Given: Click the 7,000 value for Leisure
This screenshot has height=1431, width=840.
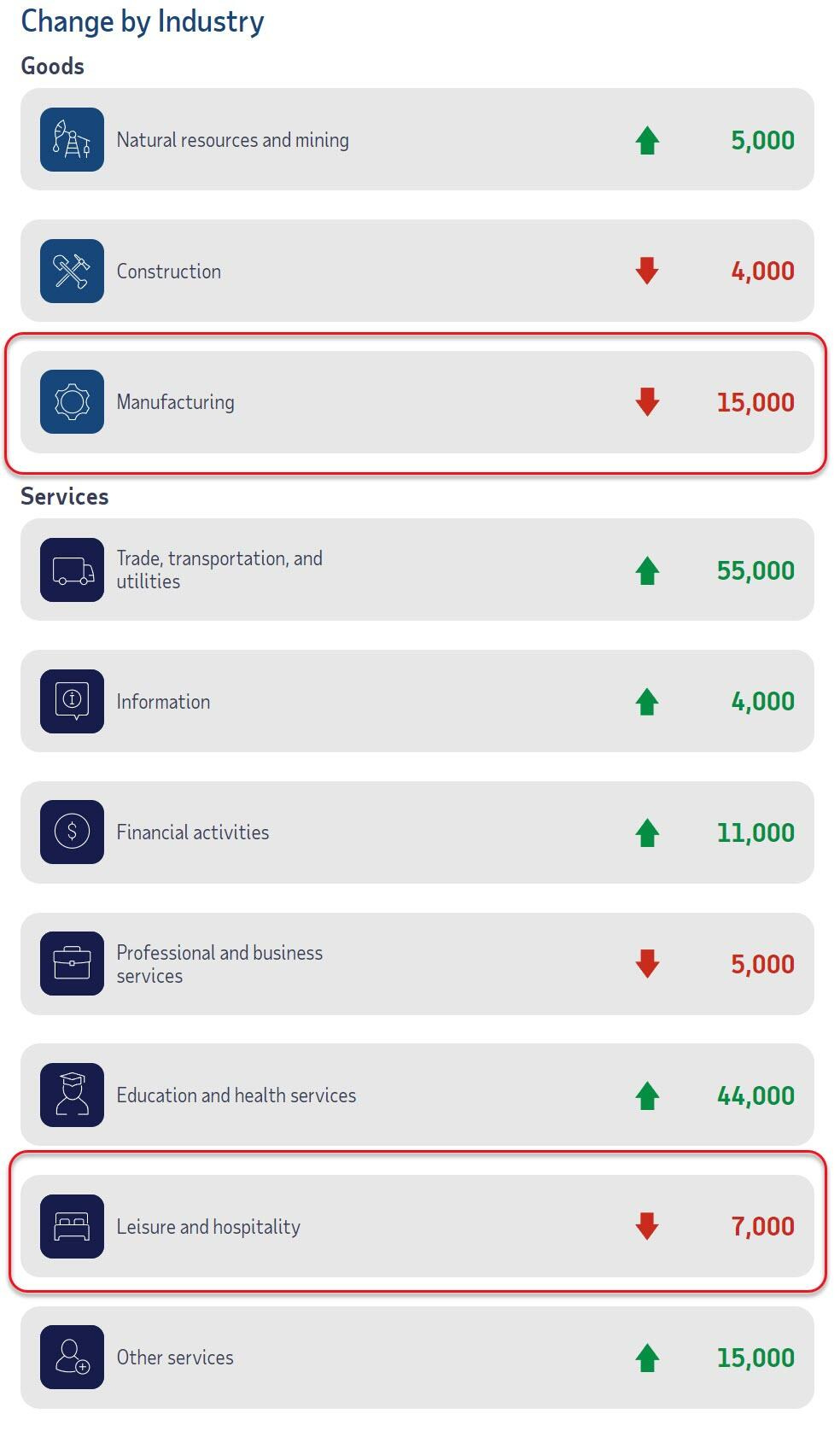Looking at the screenshot, I should [x=762, y=1226].
